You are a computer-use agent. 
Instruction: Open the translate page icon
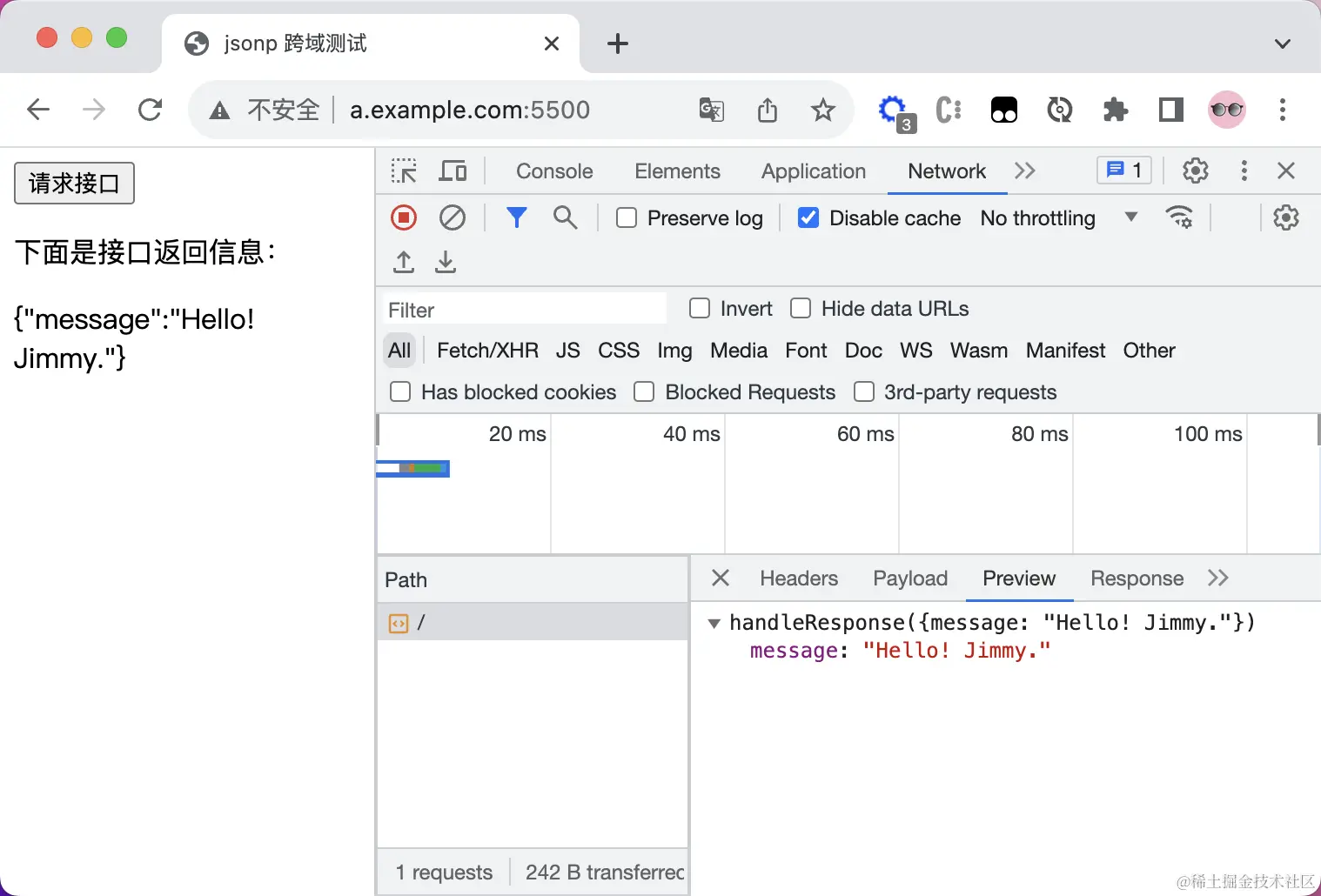click(x=712, y=110)
